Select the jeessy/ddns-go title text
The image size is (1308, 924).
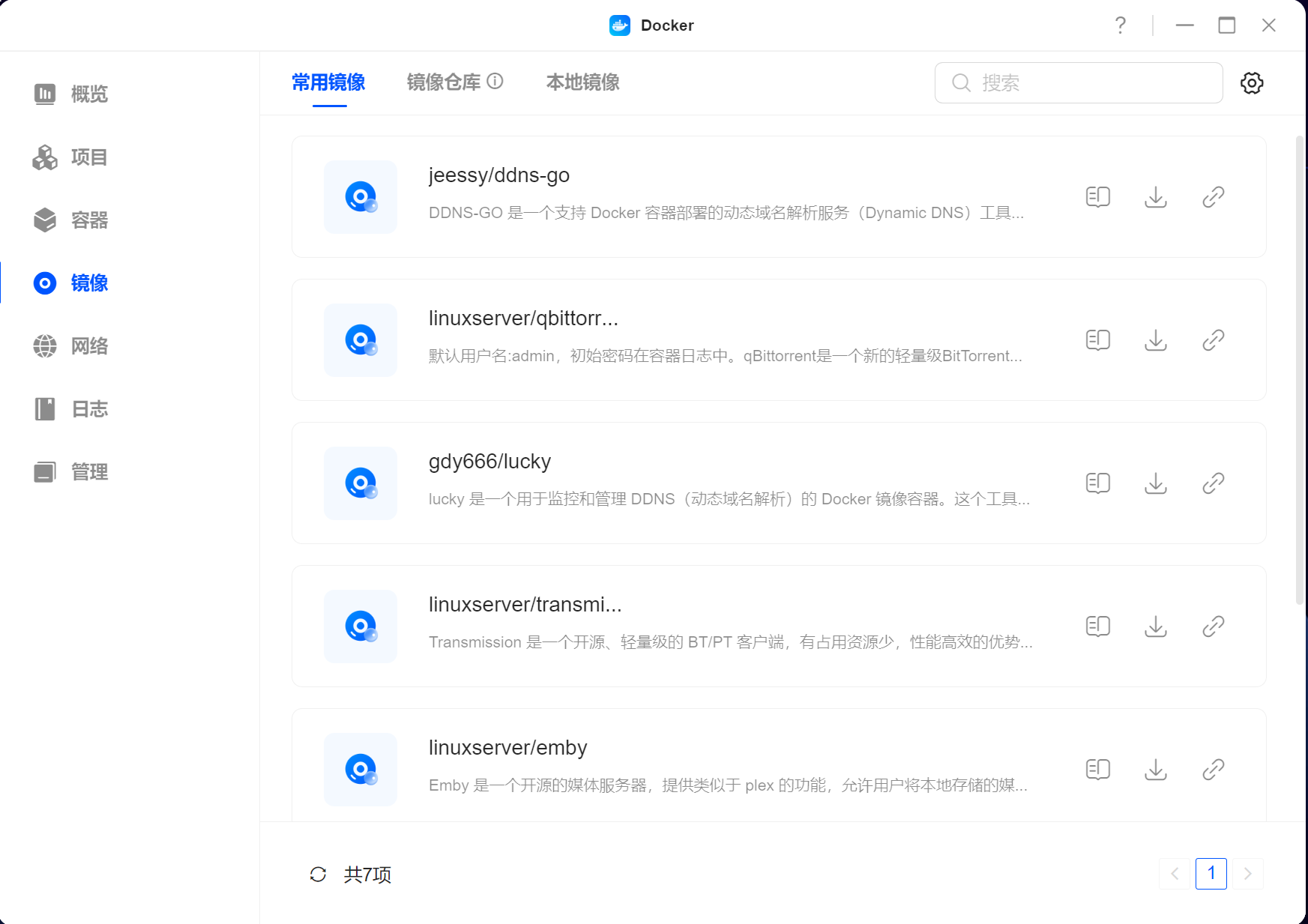(499, 175)
